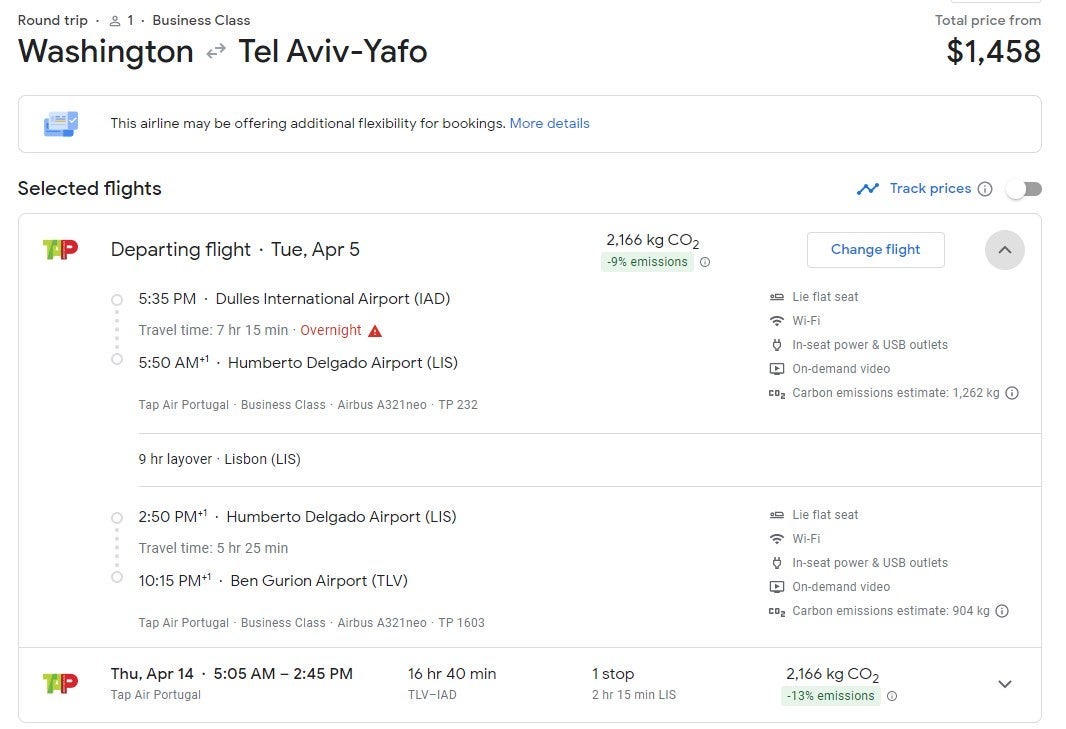Click the Washington to Tel Aviv-Yafo heading

(x=222, y=51)
